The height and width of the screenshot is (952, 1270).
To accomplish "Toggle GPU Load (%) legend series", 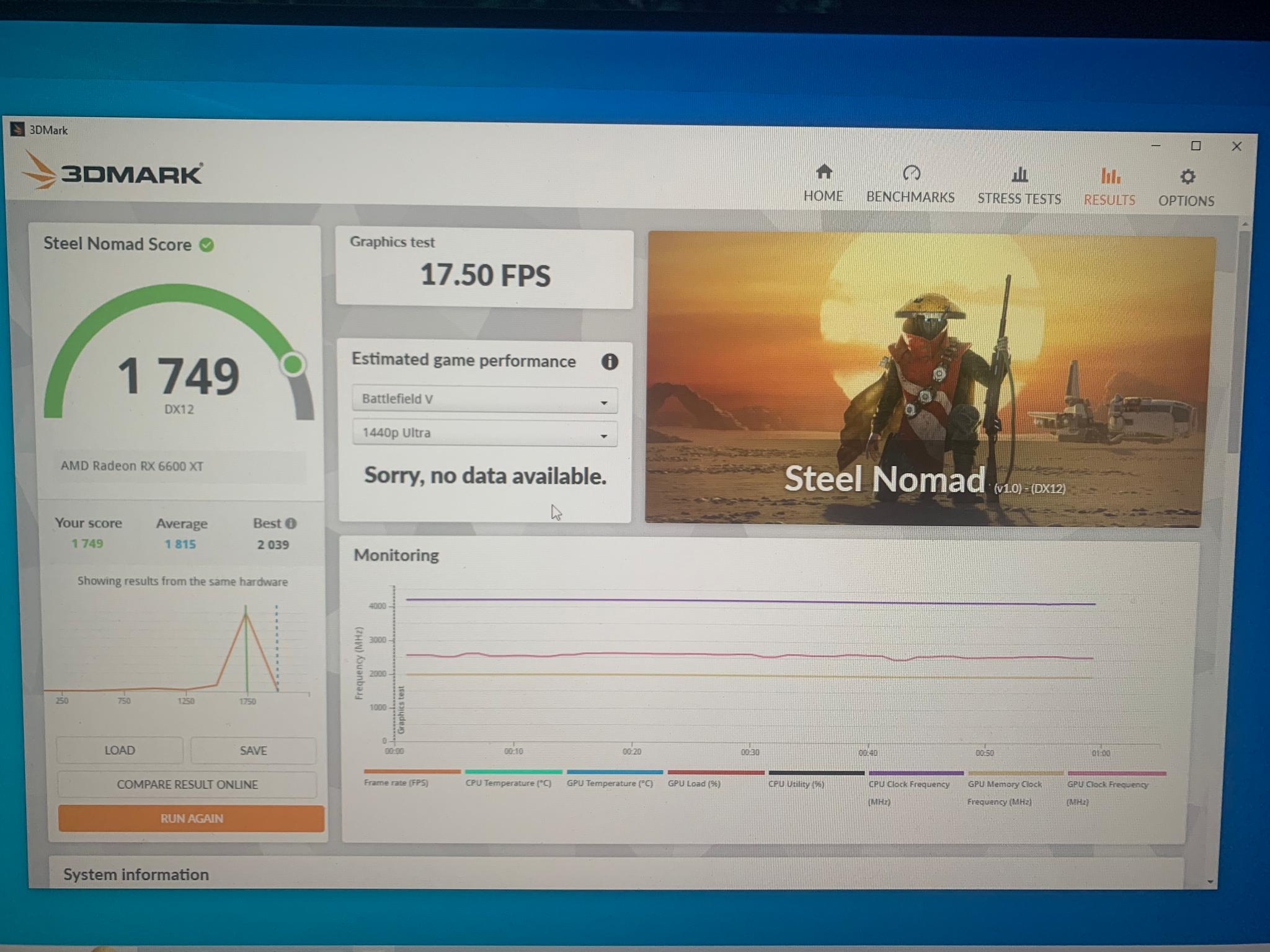I will click(x=715, y=779).
